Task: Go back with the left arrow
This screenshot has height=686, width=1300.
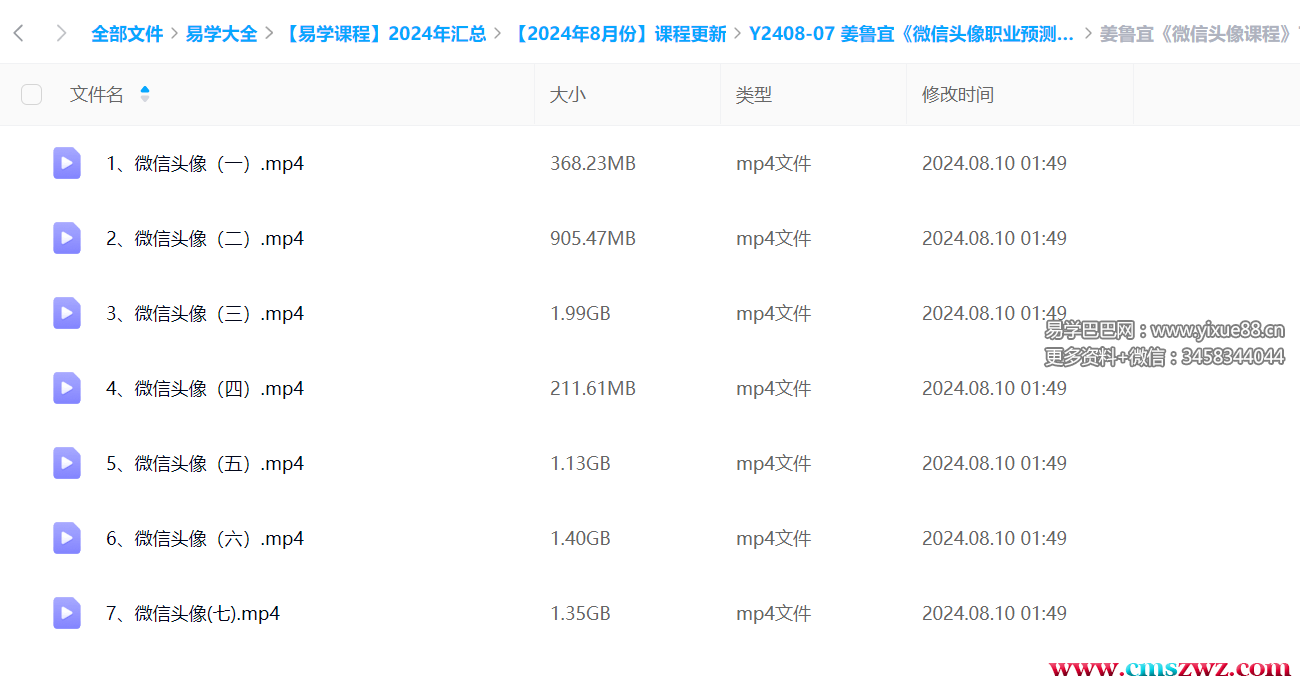Action: tap(19, 34)
